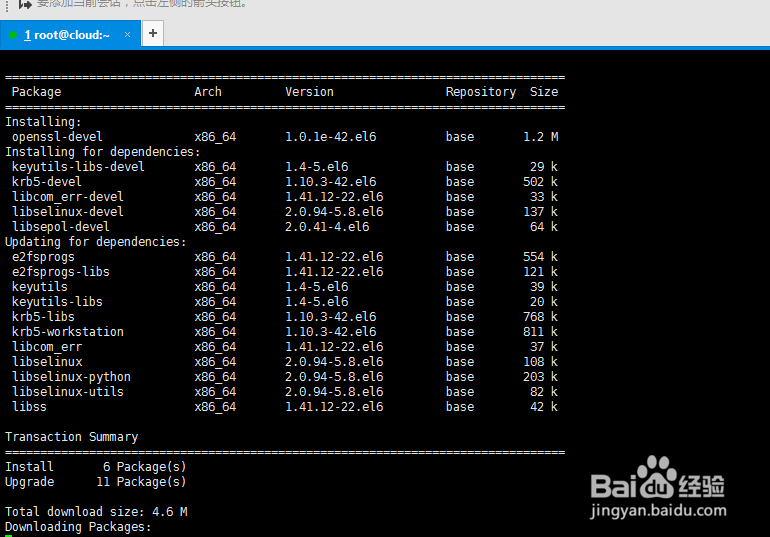Click the 811 k size value
The width and height of the screenshot is (770, 537).
coord(540,332)
